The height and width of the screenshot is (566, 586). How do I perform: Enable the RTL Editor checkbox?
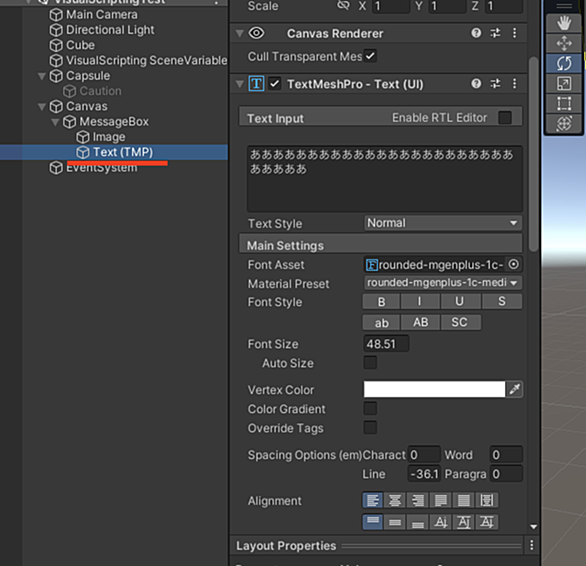tap(505, 117)
